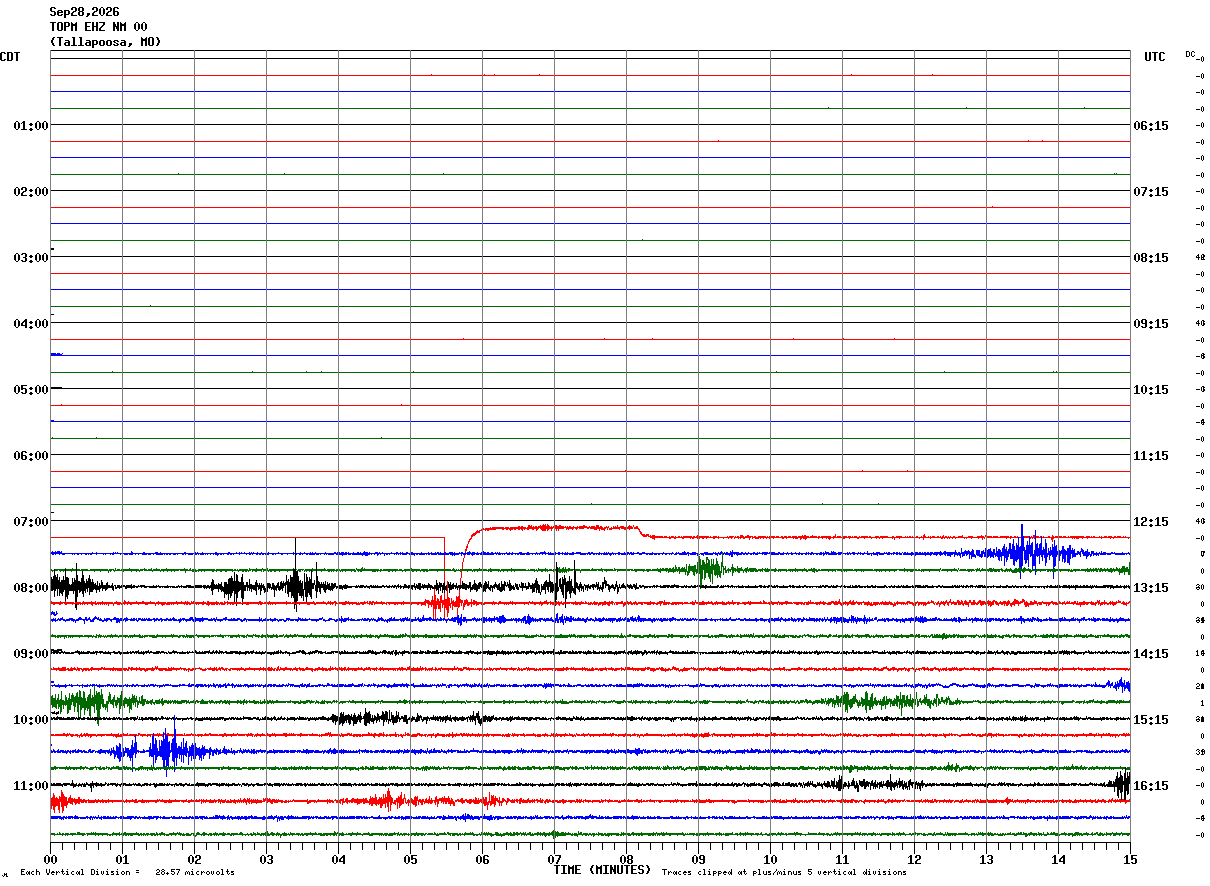This screenshot has width=1210, height=886.
Task: Click the green event burst near minute 9
Action: click(710, 569)
